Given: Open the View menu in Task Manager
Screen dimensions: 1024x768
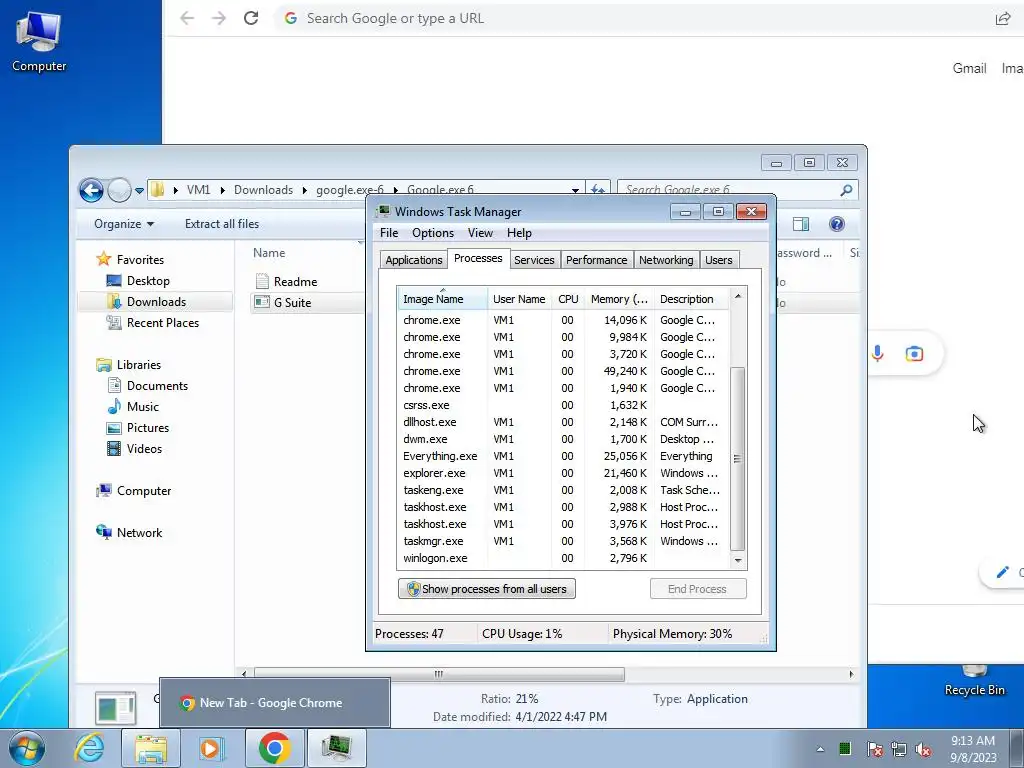Looking at the screenshot, I should (480, 233).
